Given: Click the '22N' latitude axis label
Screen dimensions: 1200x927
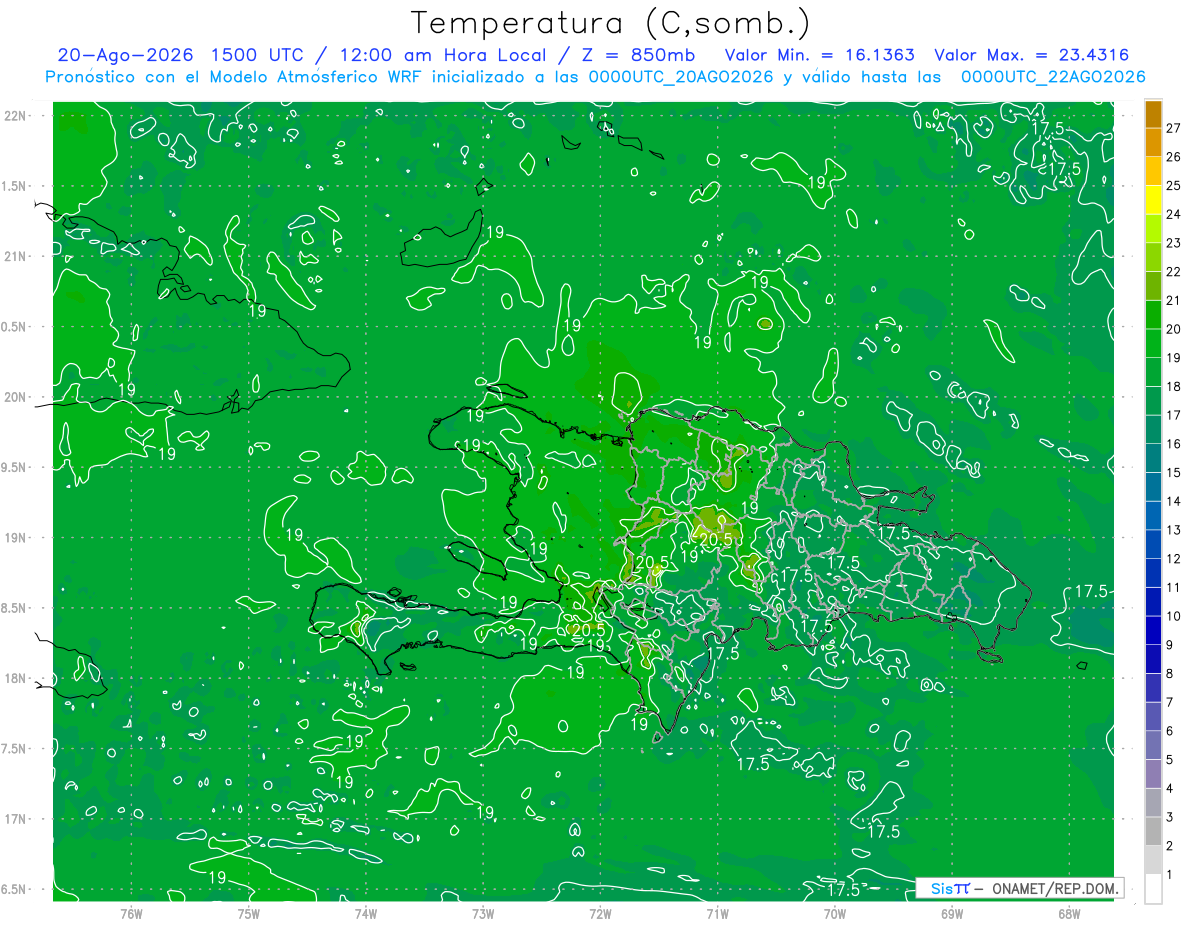Looking at the screenshot, I should (14, 116).
